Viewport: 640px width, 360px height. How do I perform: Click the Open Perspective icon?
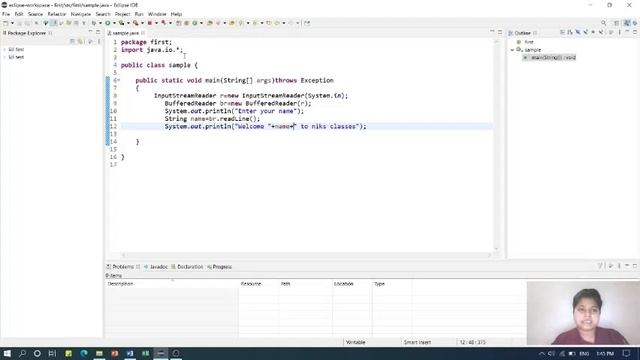[617, 23]
